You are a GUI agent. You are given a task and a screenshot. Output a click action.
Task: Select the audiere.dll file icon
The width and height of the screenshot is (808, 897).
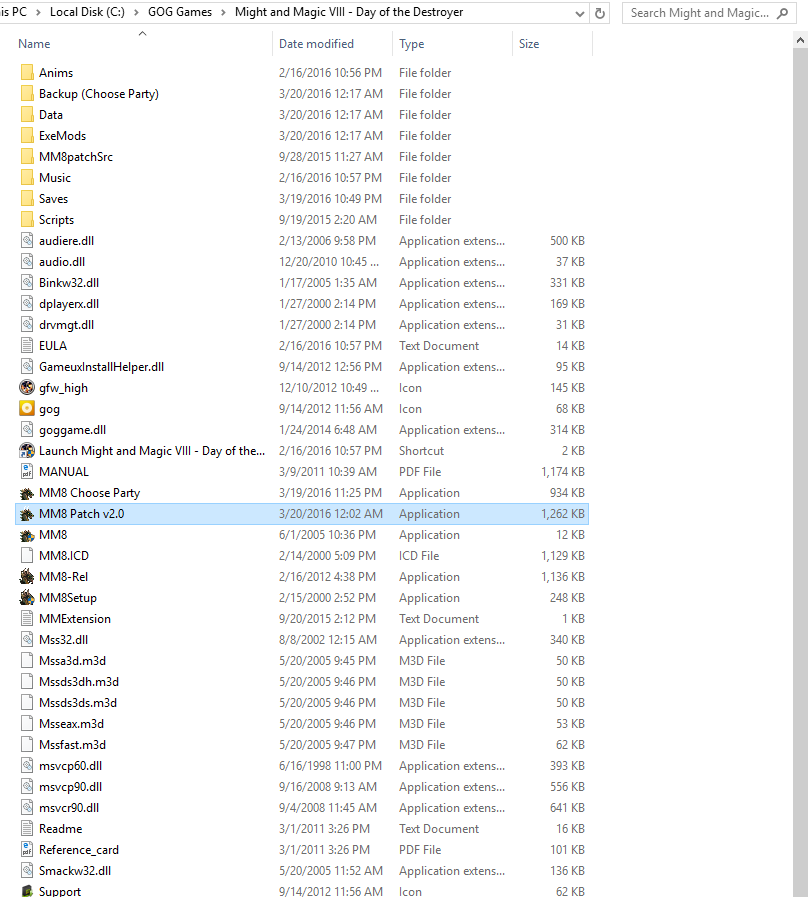pos(27,241)
